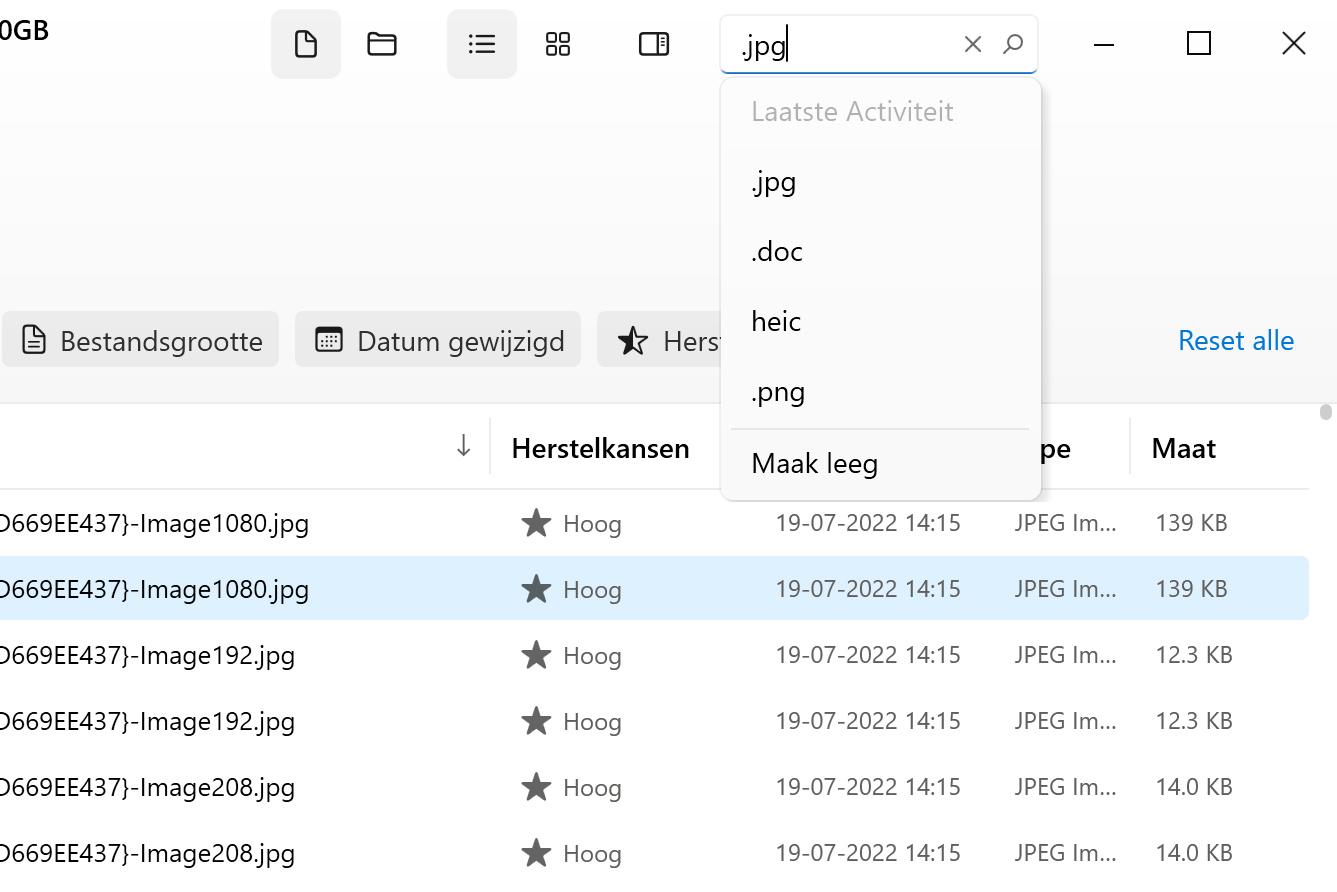Click the date in the highlighted row
The image size is (1337, 892).
(868, 589)
